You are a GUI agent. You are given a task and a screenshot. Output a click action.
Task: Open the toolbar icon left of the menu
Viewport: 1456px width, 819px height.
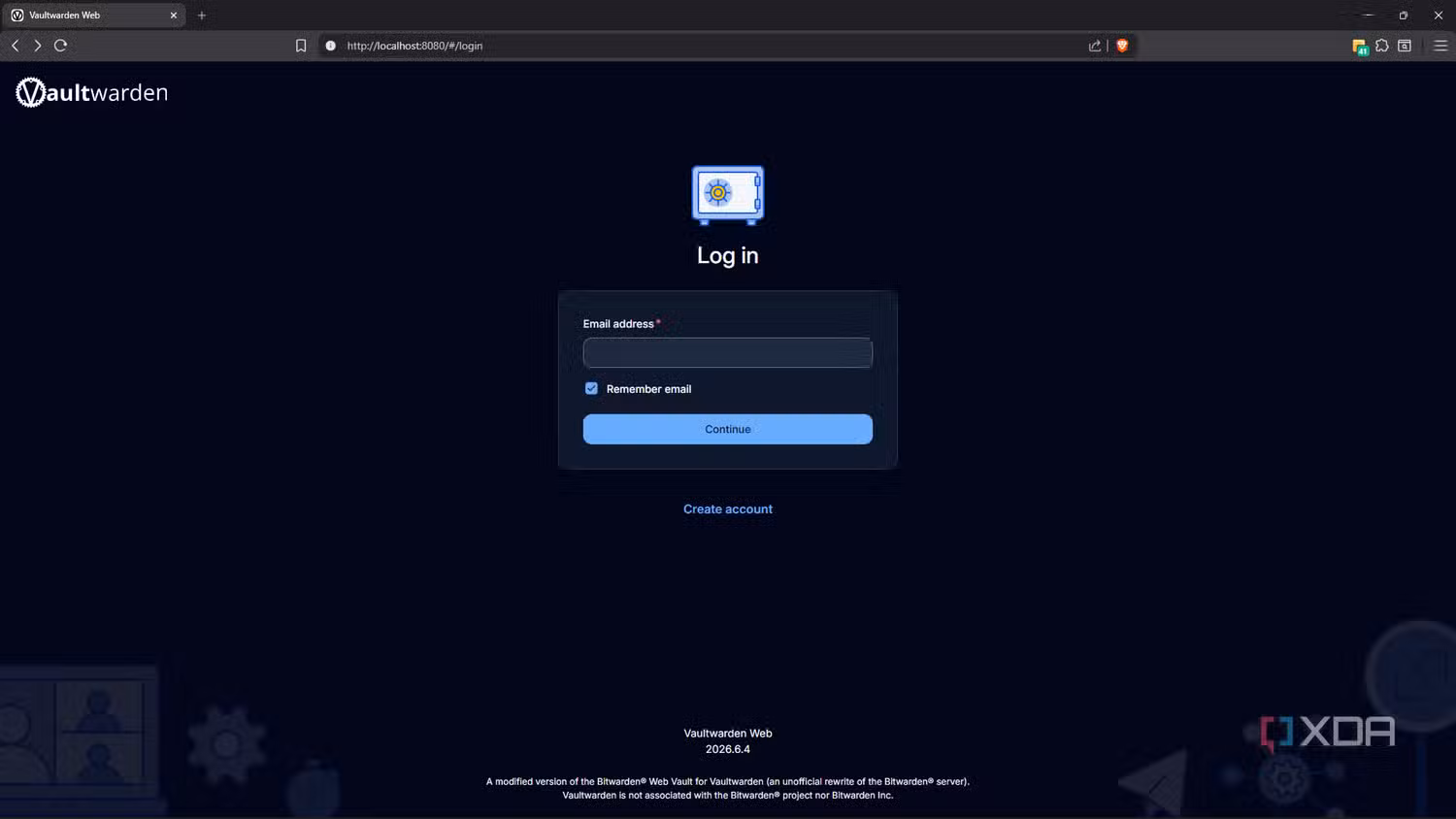coord(1405,46)
